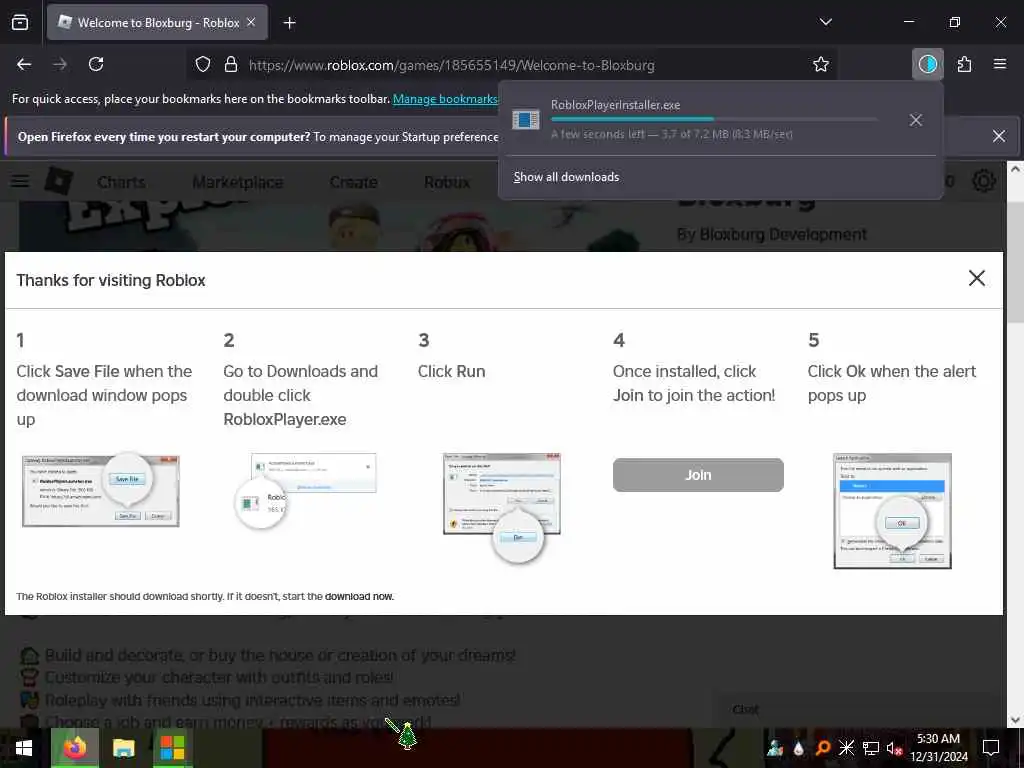Screen dimensions: 1024x768
Task: Close the Welcome to Bloxburg tab
Action: point(251,22)
